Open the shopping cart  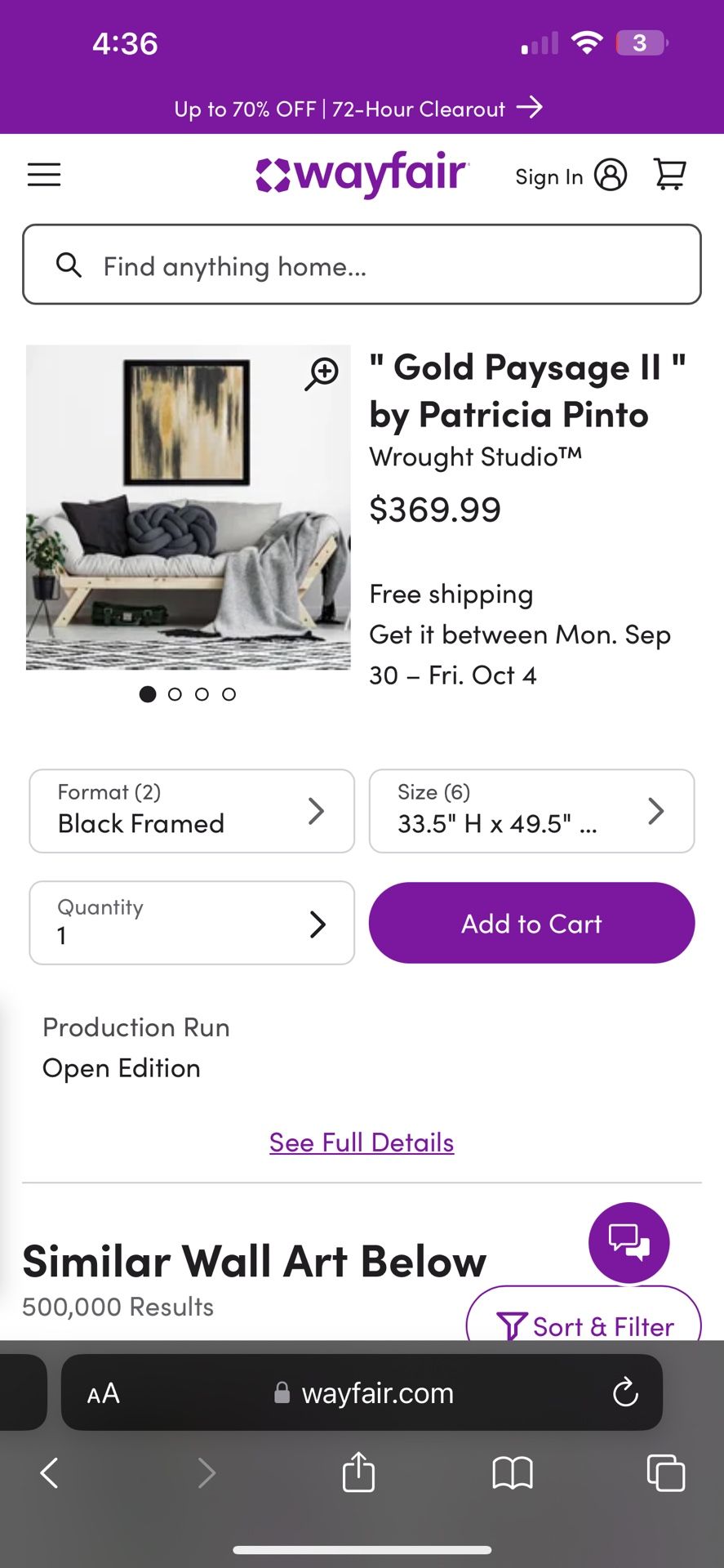tap(669, 174)
